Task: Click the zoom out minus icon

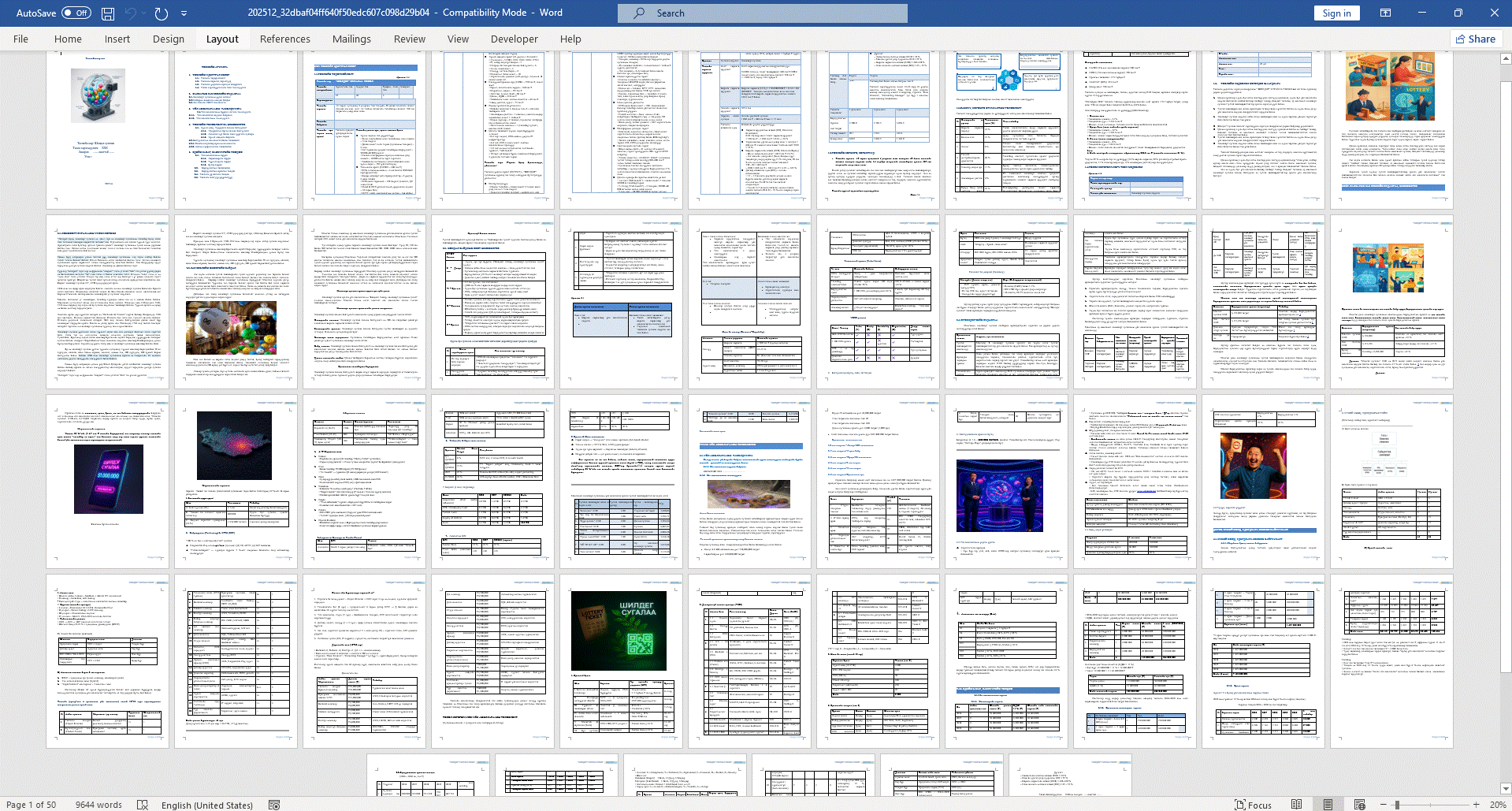Action: [x=1384, y=805]
